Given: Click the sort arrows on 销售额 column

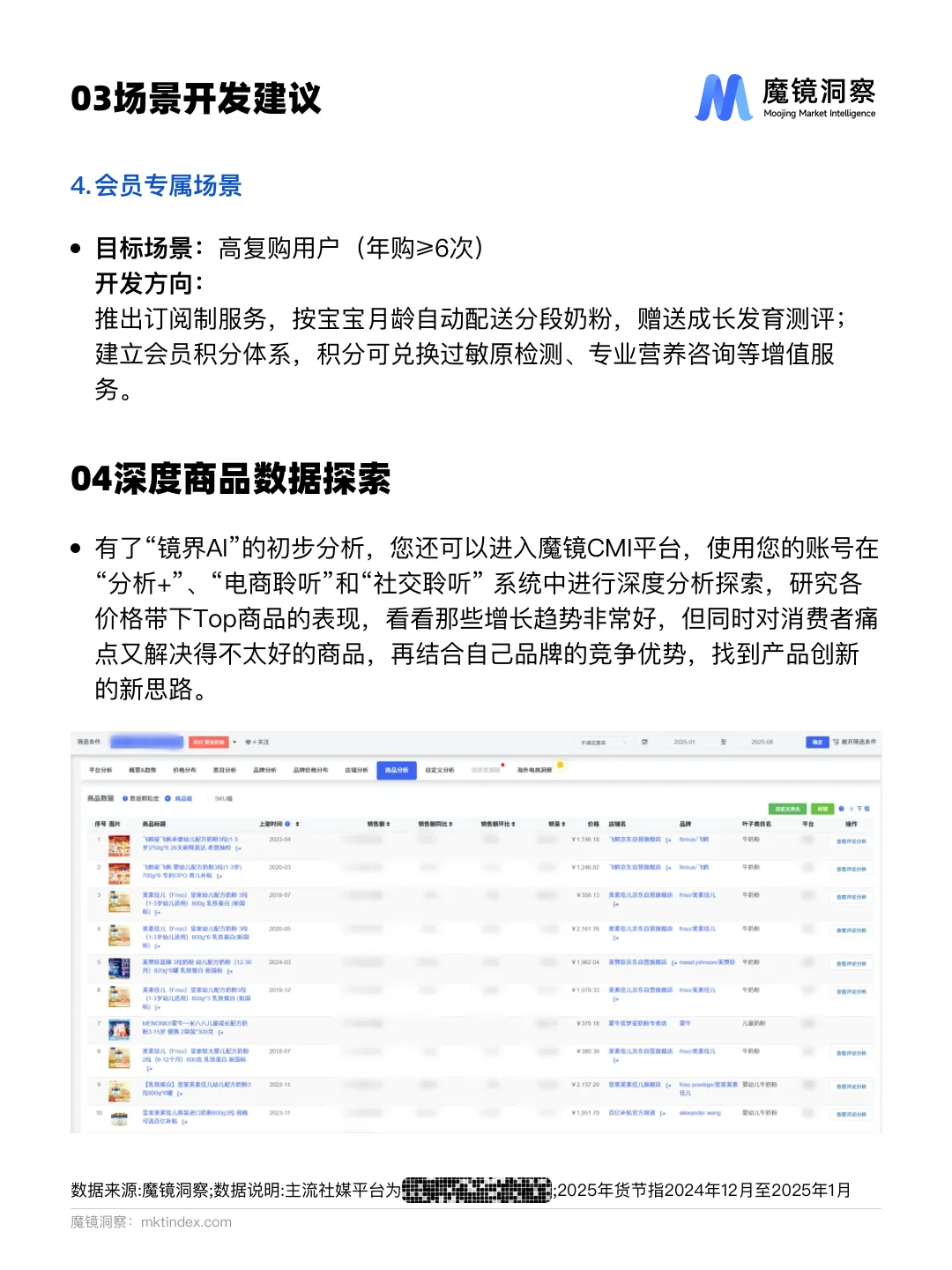Looking at the screenshot, I should (x=388, y=824).
